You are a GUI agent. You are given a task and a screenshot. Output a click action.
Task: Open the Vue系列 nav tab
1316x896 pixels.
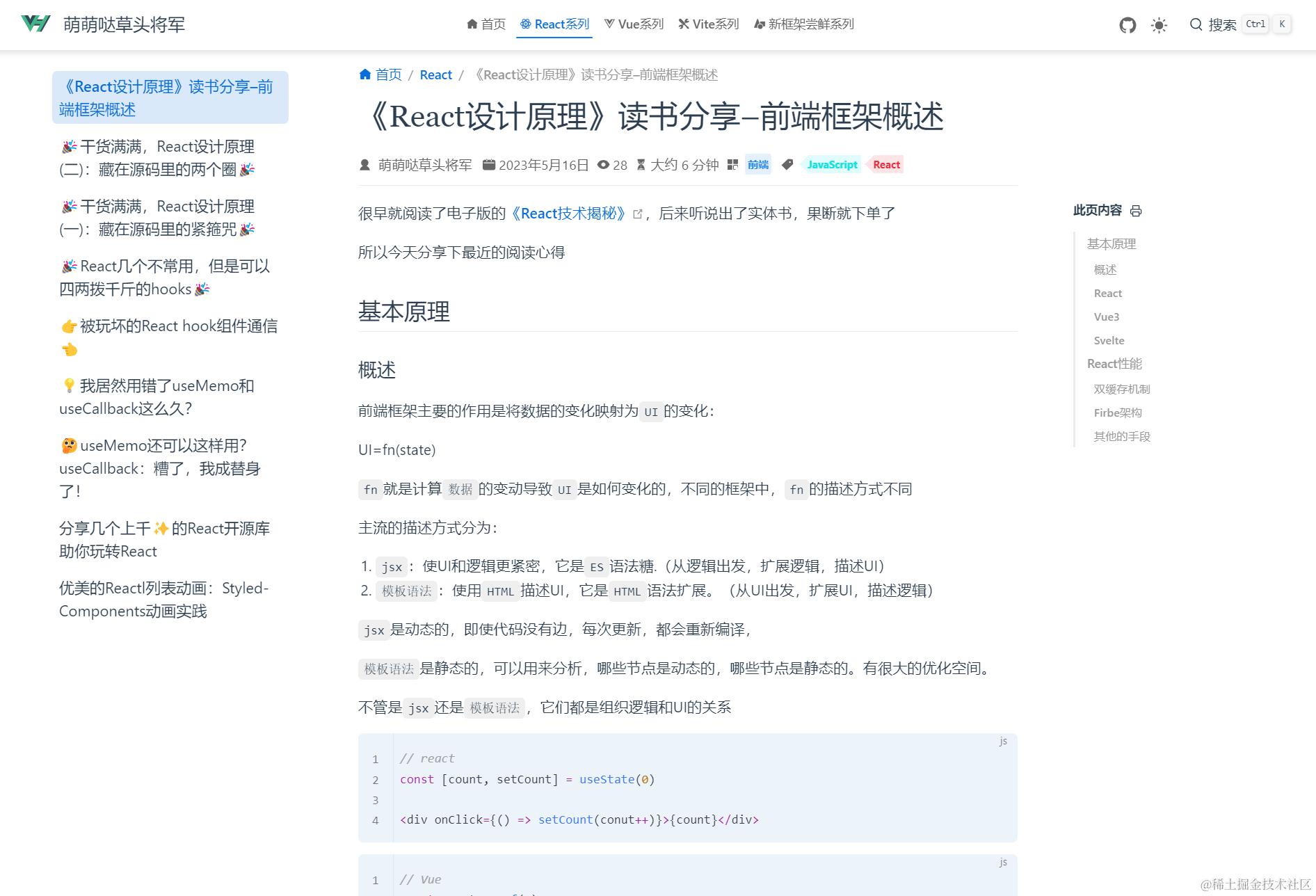pos(634,24)
